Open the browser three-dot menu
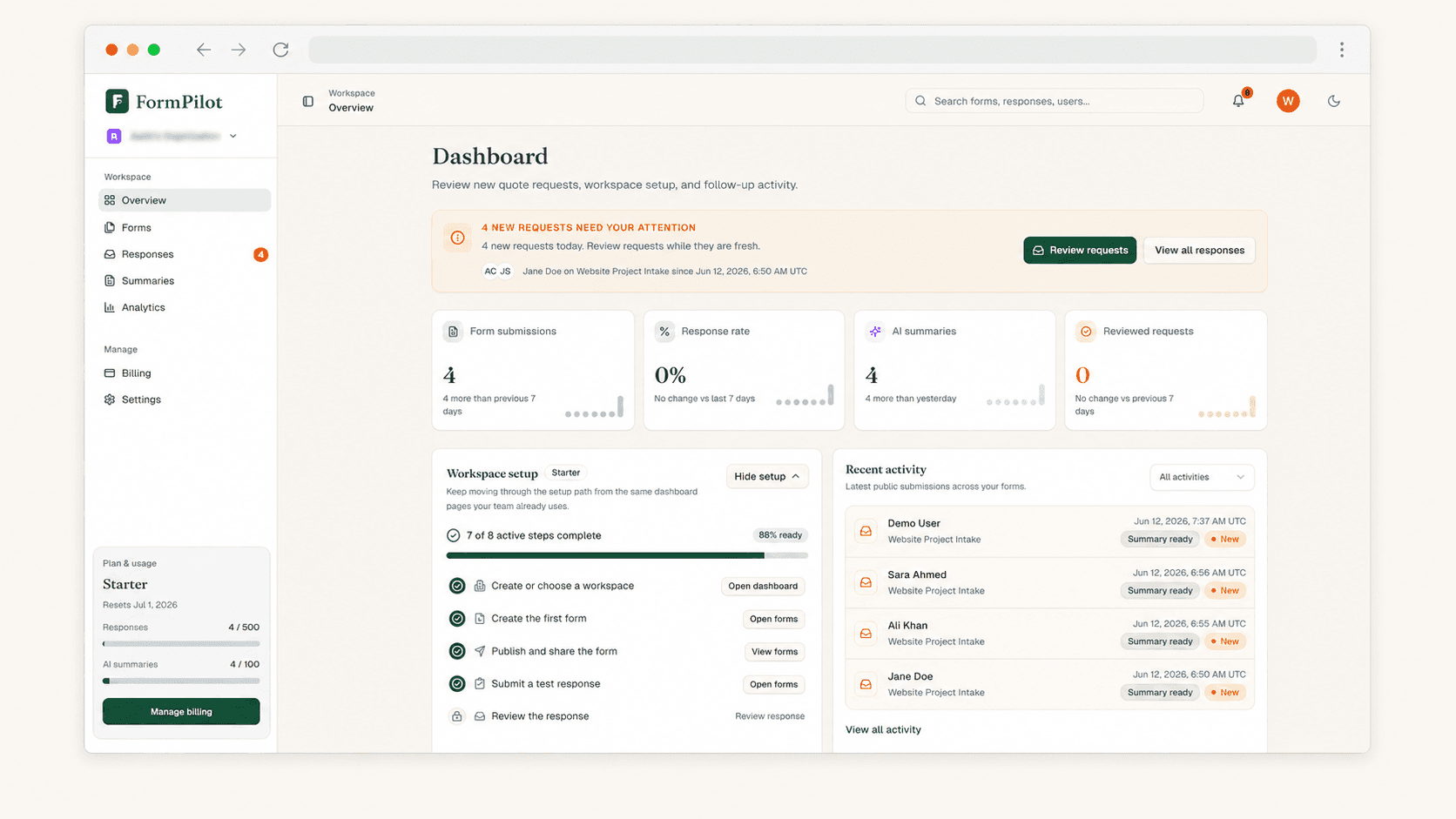This screenshot has width=1456, height=819. click(1342, 50)
